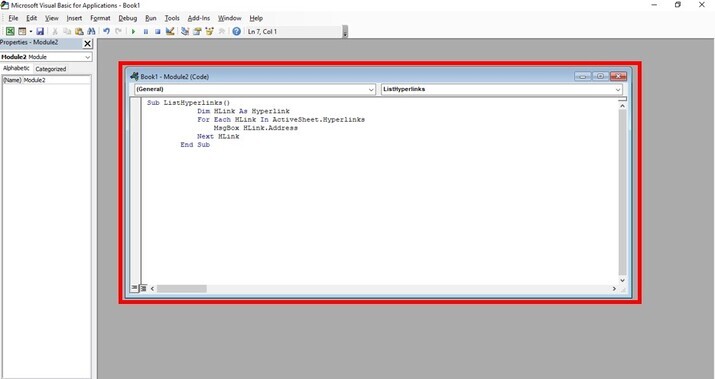The height and width of the screenshot is (379, 715).
Task: Click the View Microsoft Excel icon
Action: point(10,31)
